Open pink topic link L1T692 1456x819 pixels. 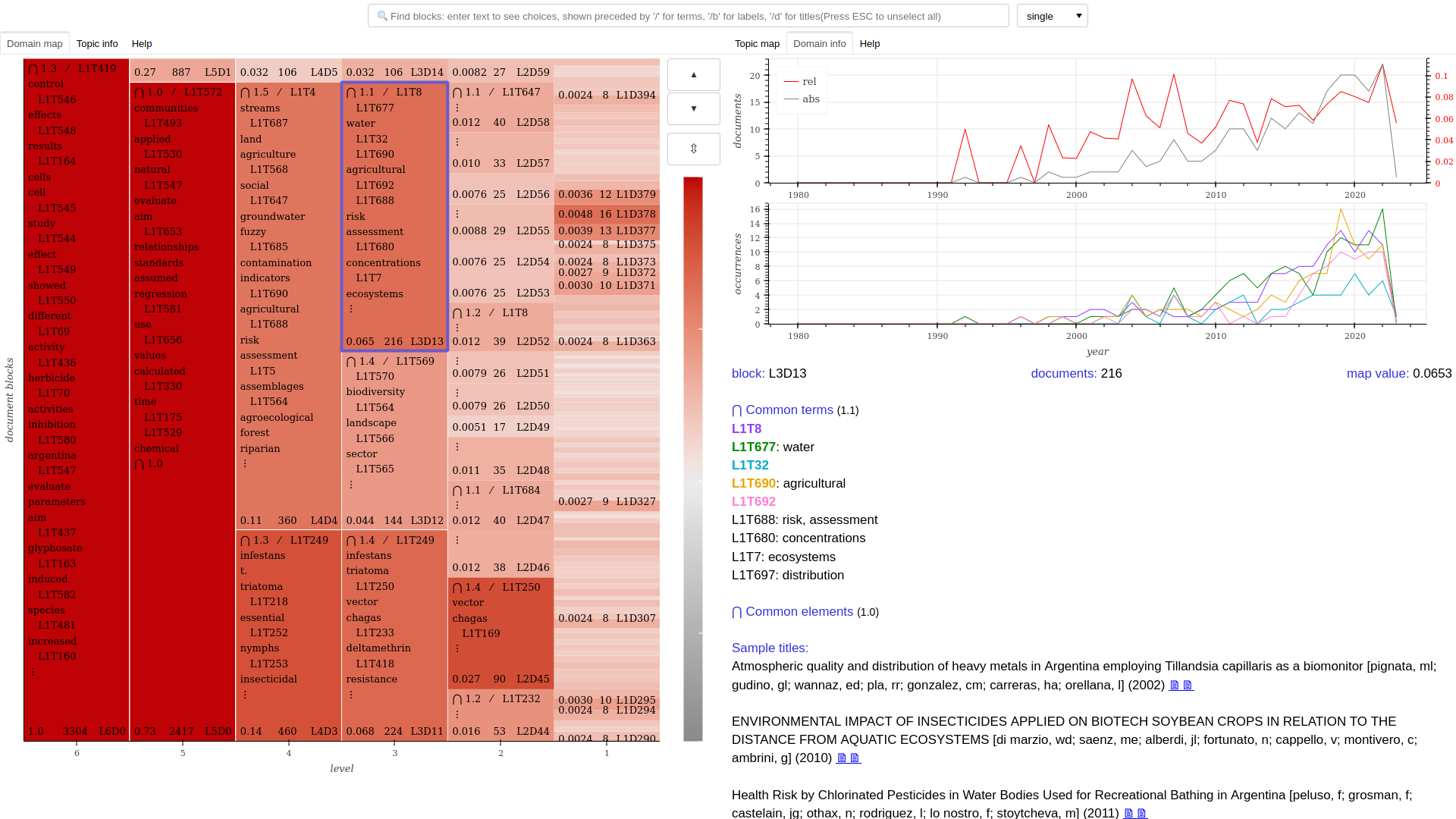pos(754,502)
